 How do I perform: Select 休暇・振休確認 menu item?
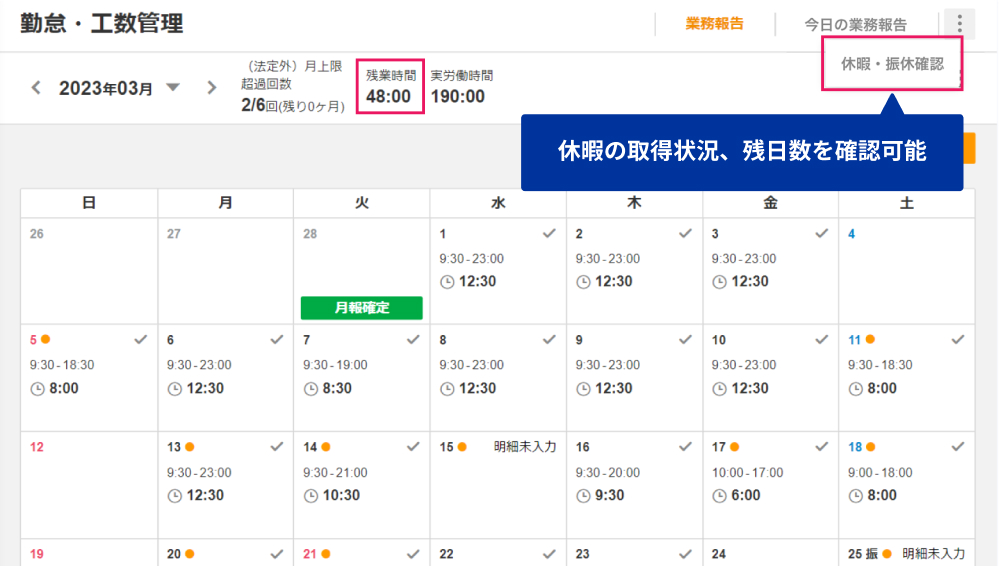tap(892, 64)
